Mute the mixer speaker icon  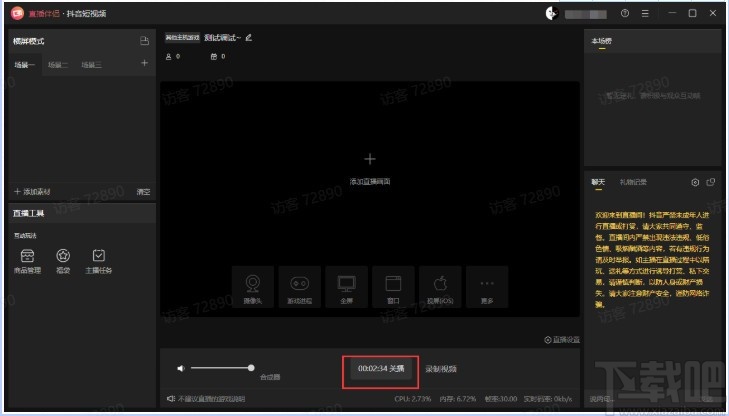pyautogui.click(x=181, y=368)
